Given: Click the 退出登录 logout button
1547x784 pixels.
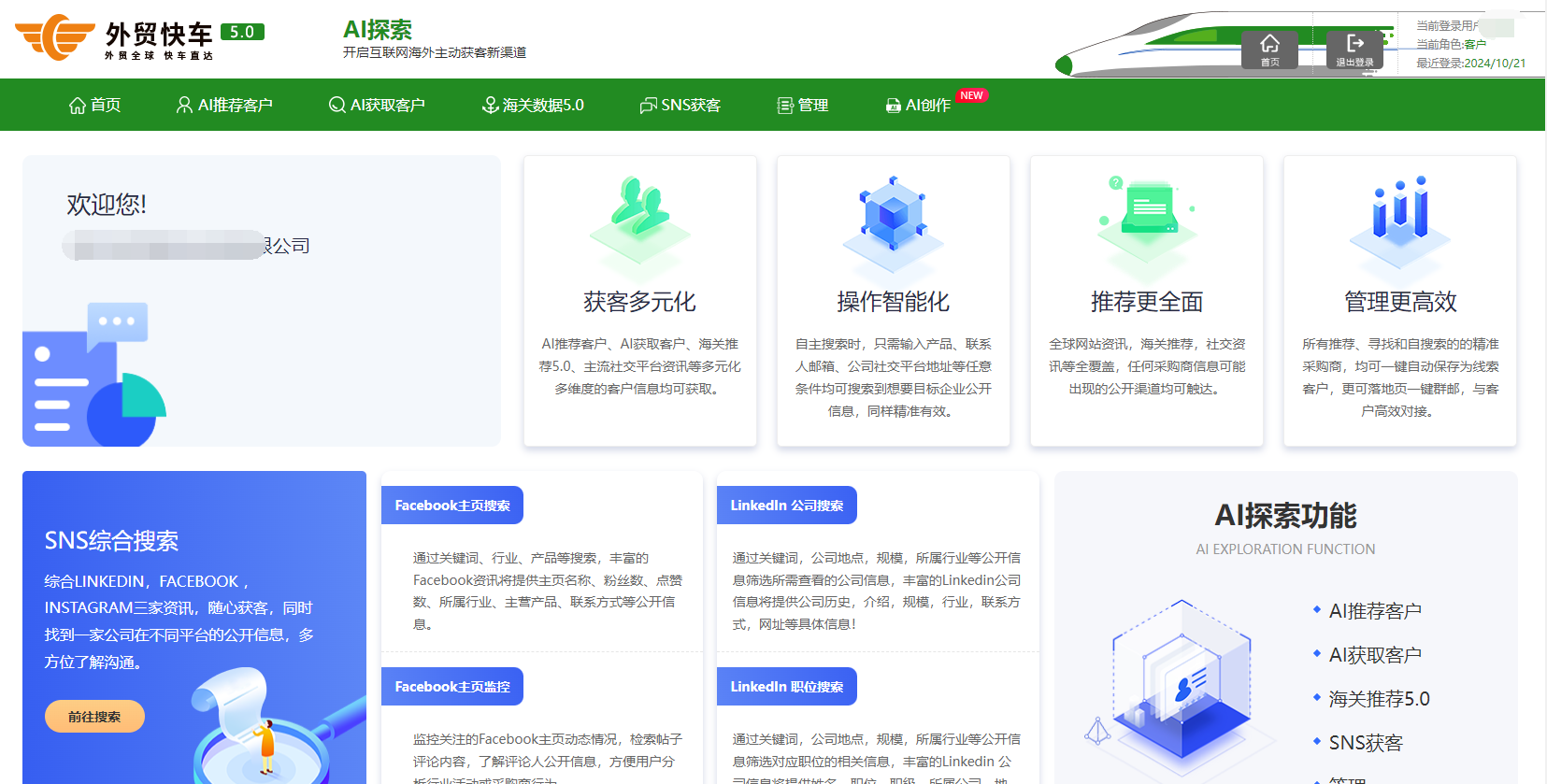Looking at the screenshot, I should click(x=1354, y=50).
